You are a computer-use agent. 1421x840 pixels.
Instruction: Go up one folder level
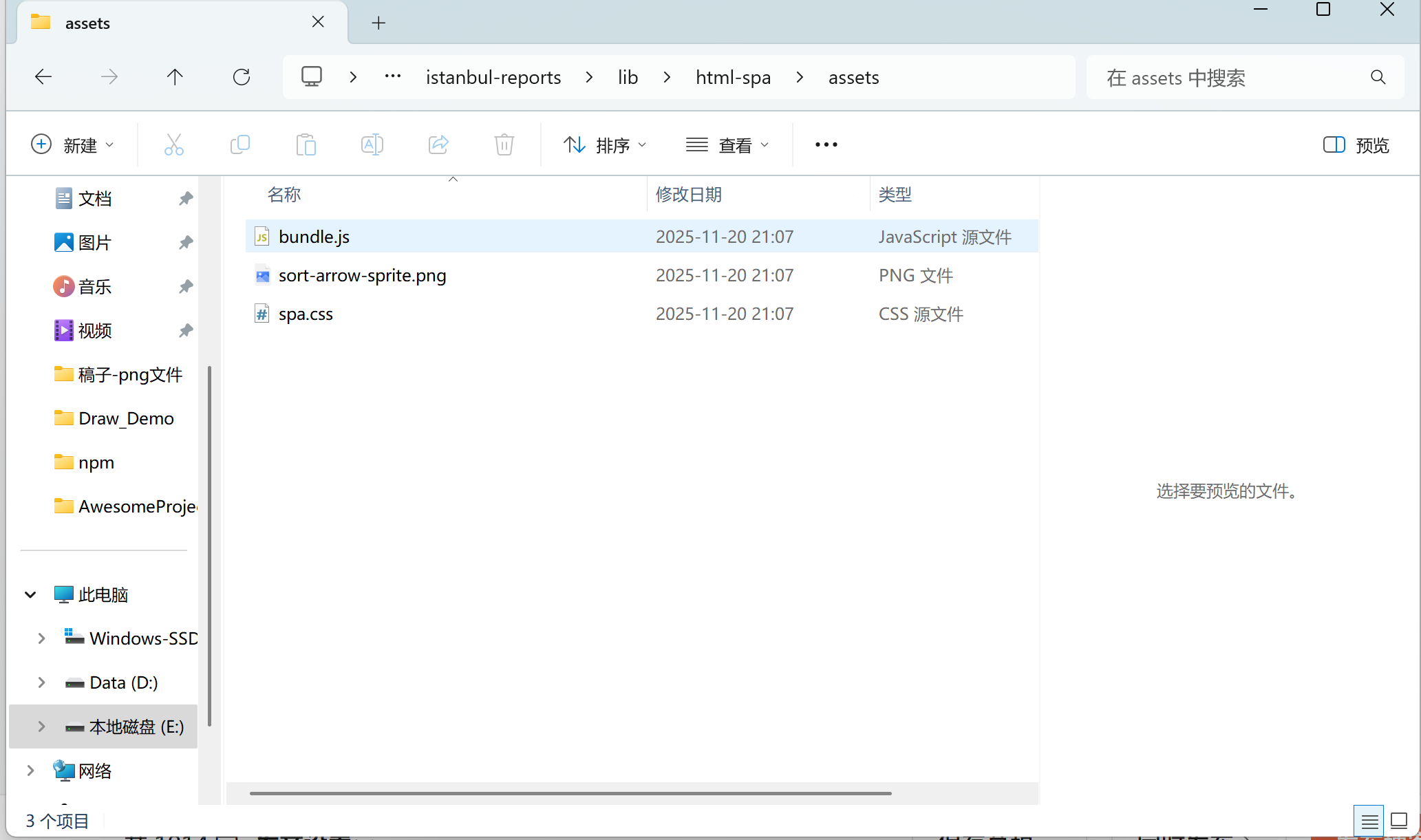click(175, 77)
